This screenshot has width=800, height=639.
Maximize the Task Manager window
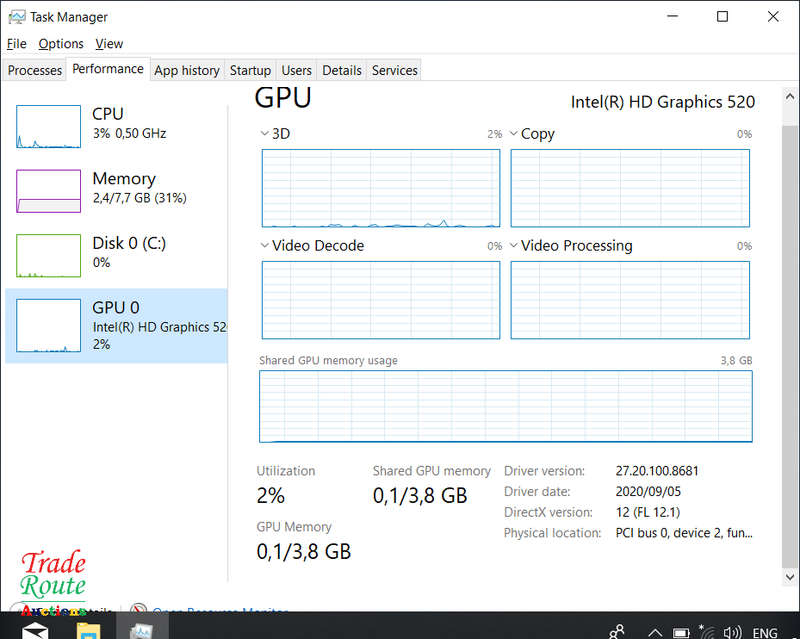722,16
